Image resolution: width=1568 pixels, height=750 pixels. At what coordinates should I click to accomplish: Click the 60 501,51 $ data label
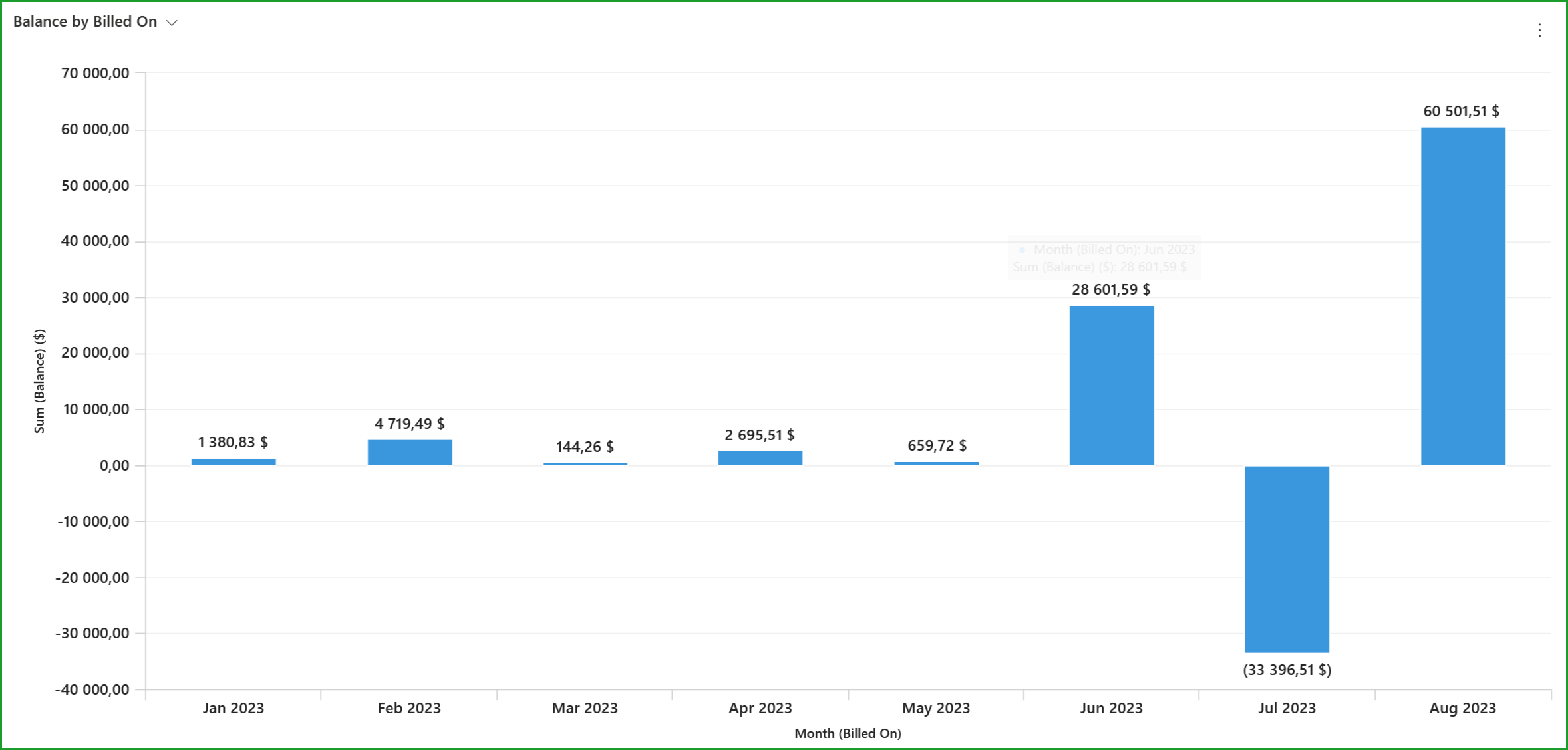click(1462, 112)
